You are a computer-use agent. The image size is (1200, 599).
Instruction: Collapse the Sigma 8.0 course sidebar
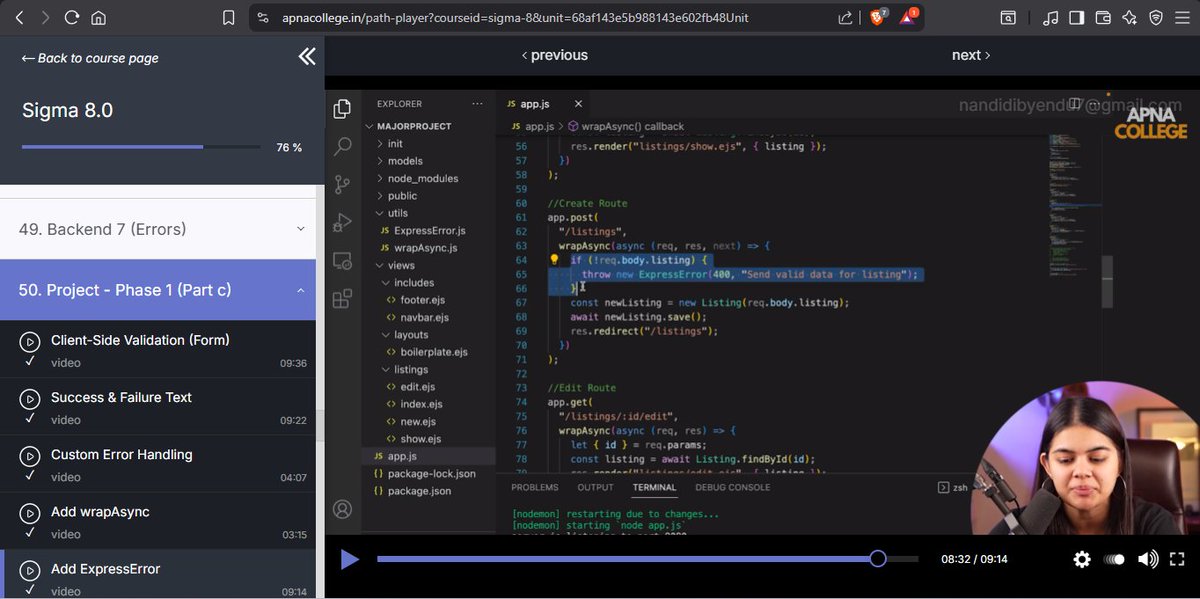coord(307,57)
